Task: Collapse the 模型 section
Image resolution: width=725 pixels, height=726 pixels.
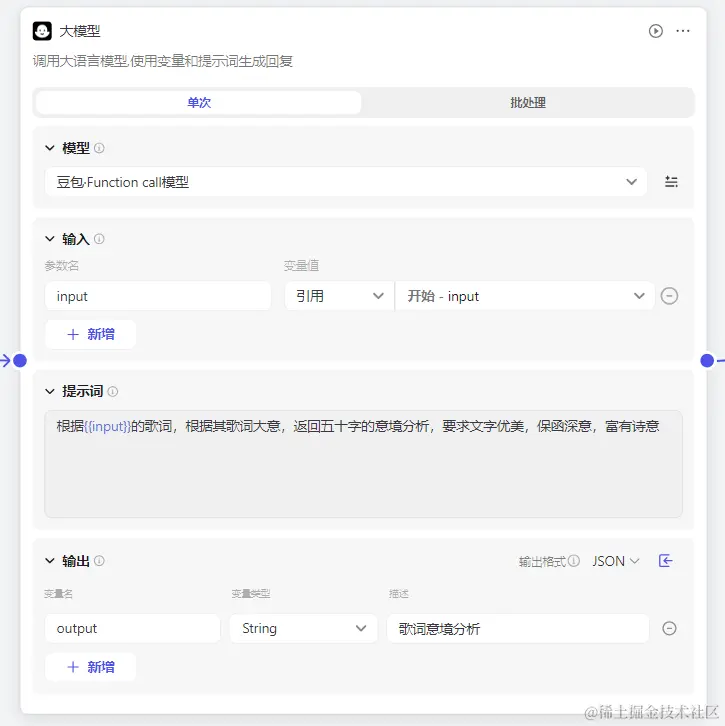Action: (x=50, y=148)
